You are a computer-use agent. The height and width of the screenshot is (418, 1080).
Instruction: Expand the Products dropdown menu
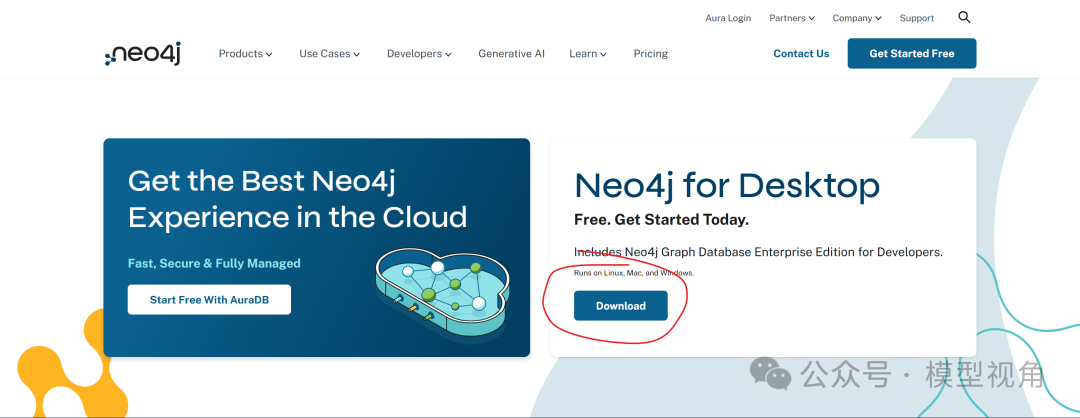coord(245,54)
